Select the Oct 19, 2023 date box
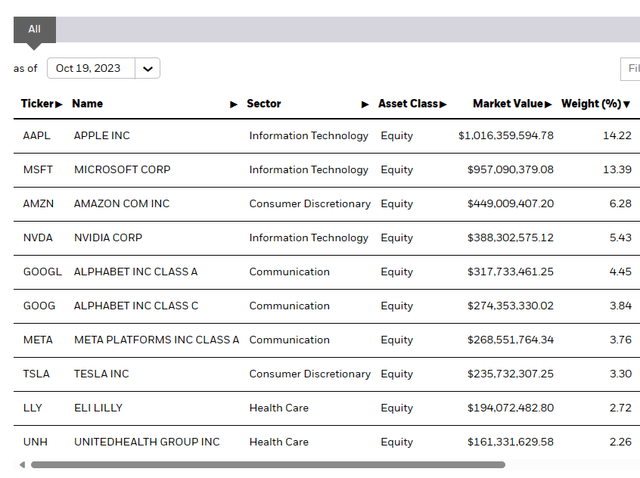Image resolution: width=640 pixels, height=478 pixels. click(x=89, y=69)
